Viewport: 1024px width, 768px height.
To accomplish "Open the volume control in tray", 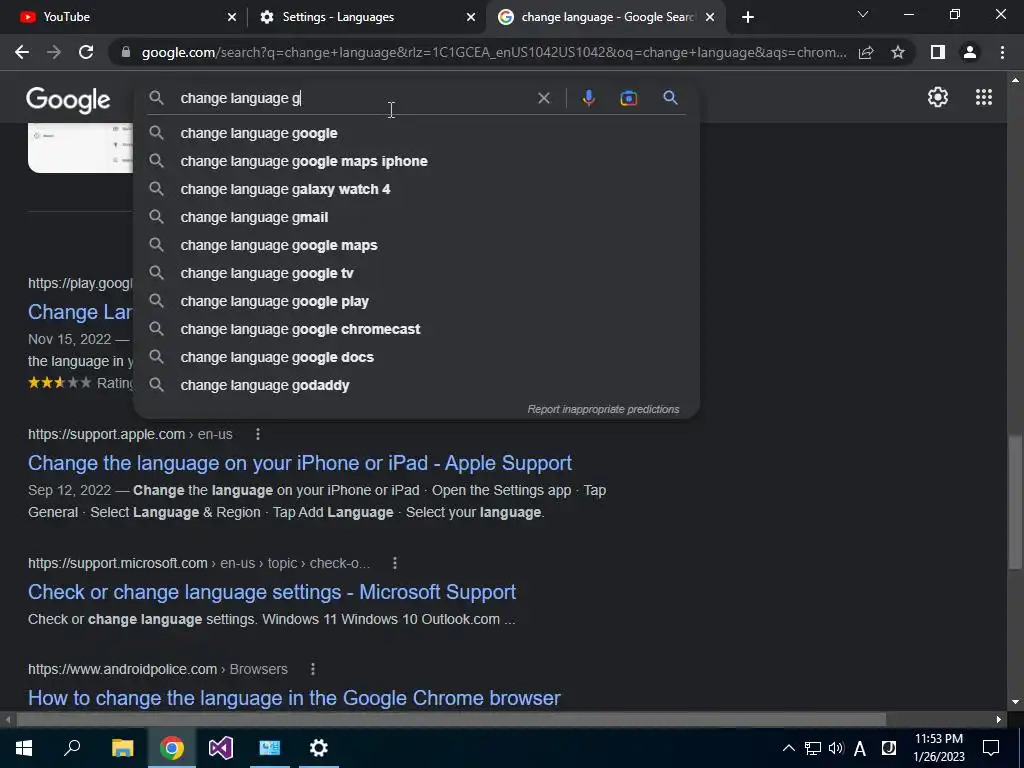I will 836,748.
